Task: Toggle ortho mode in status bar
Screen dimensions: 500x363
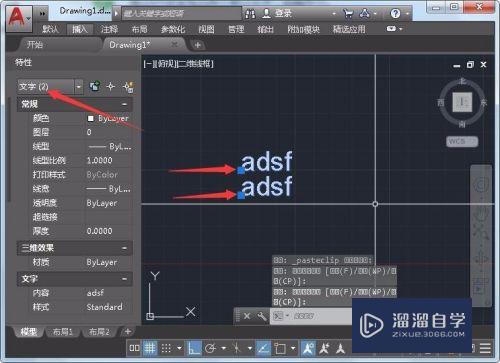Action: tap(194, 348)
